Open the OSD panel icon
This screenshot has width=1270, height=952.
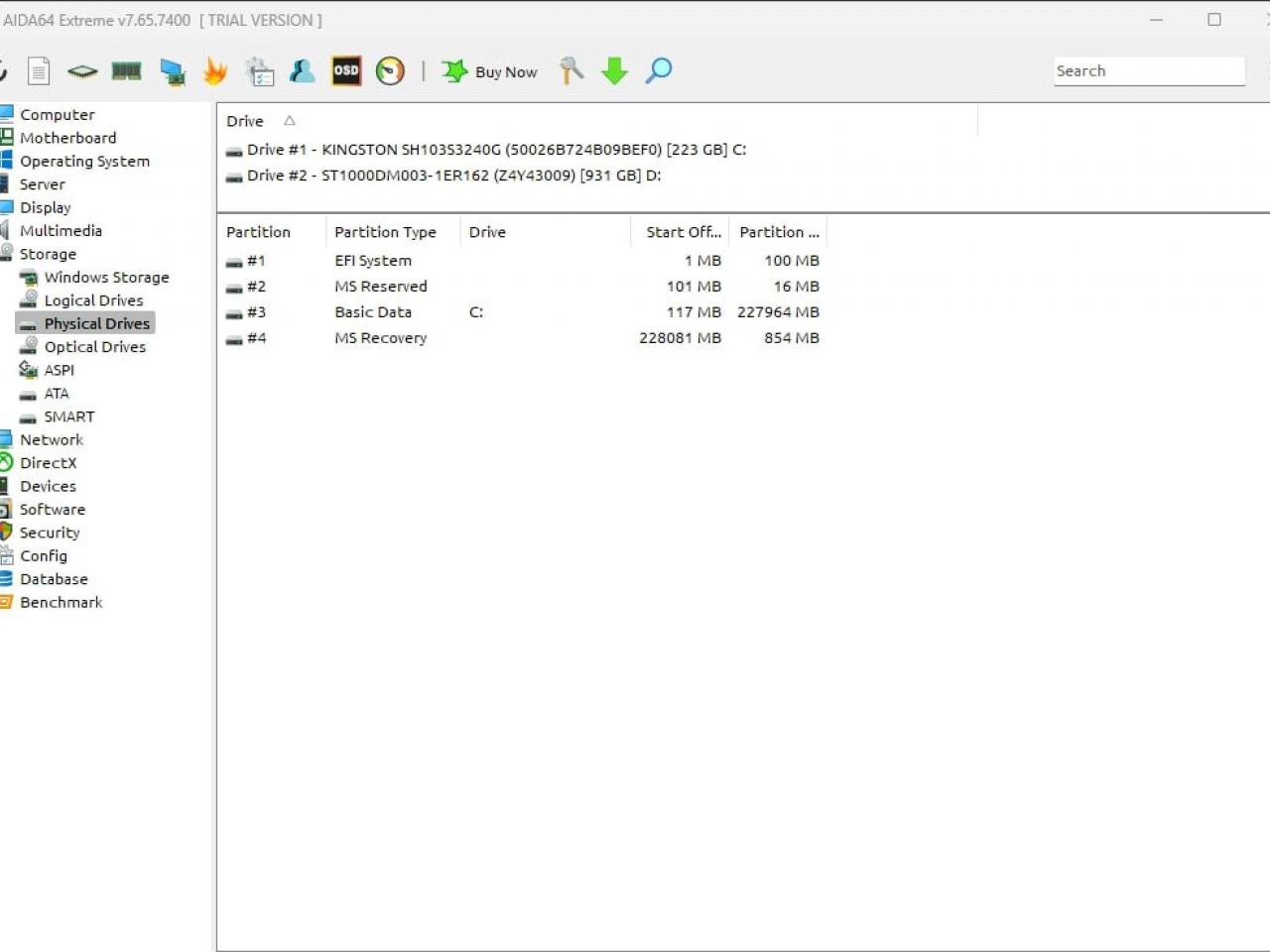(346, 70)
